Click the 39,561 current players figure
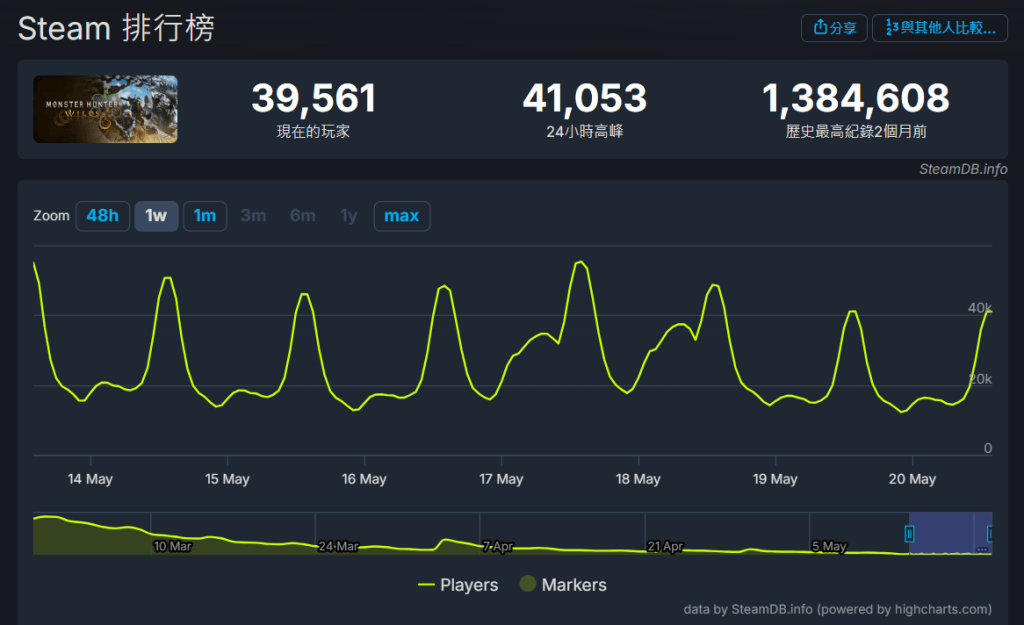This screenshot has height=625, width=1024. pos(313,99)
